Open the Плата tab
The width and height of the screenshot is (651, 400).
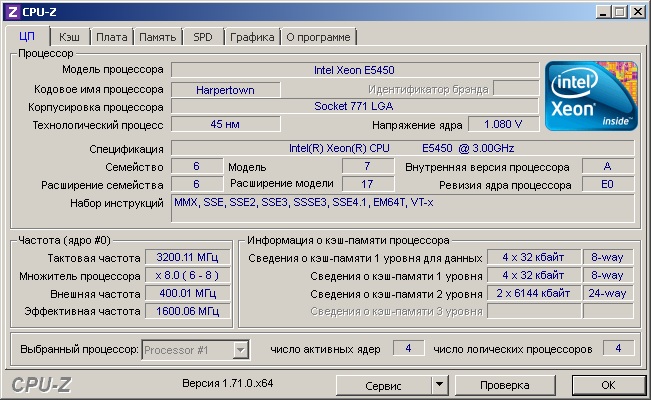pos(112,37)
